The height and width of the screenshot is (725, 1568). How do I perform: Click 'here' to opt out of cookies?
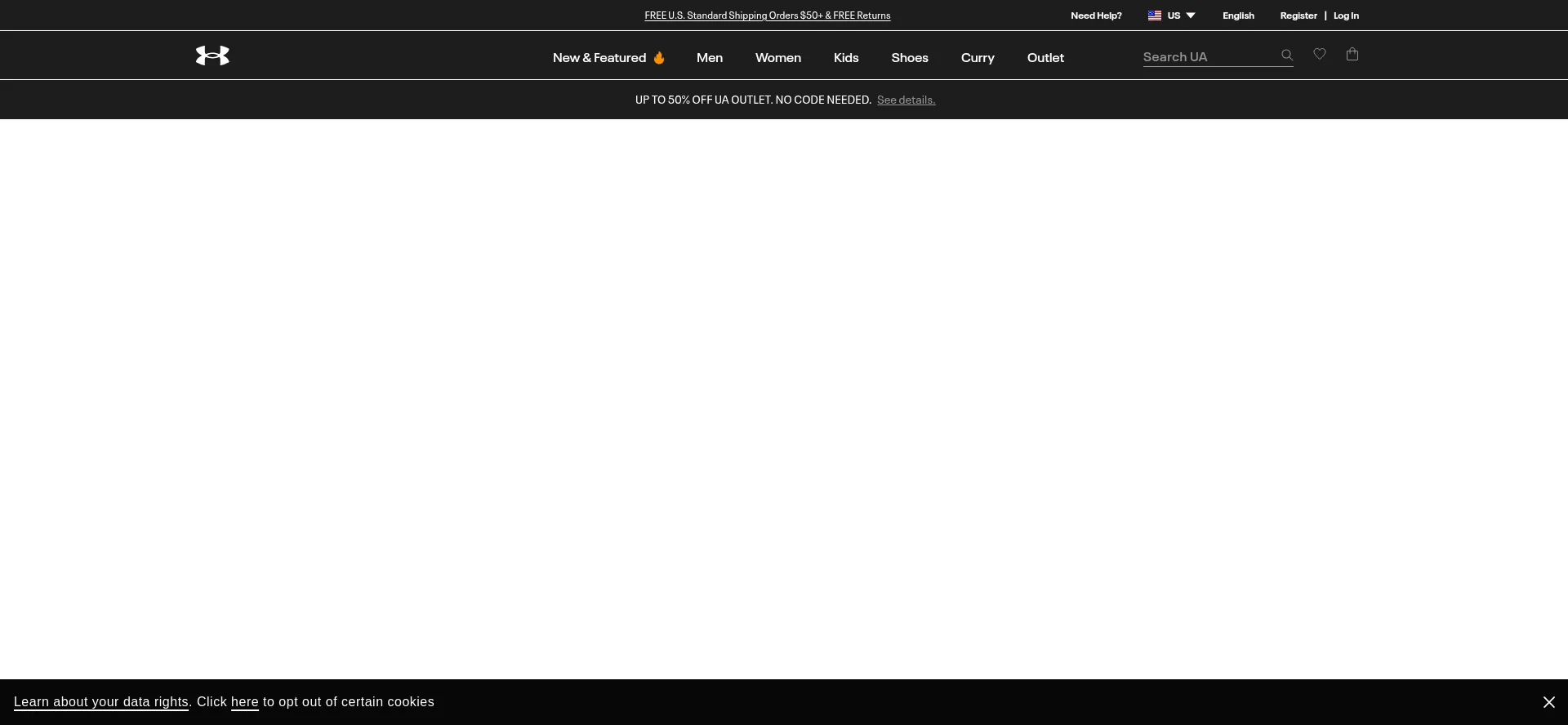[x=245, y=702]
